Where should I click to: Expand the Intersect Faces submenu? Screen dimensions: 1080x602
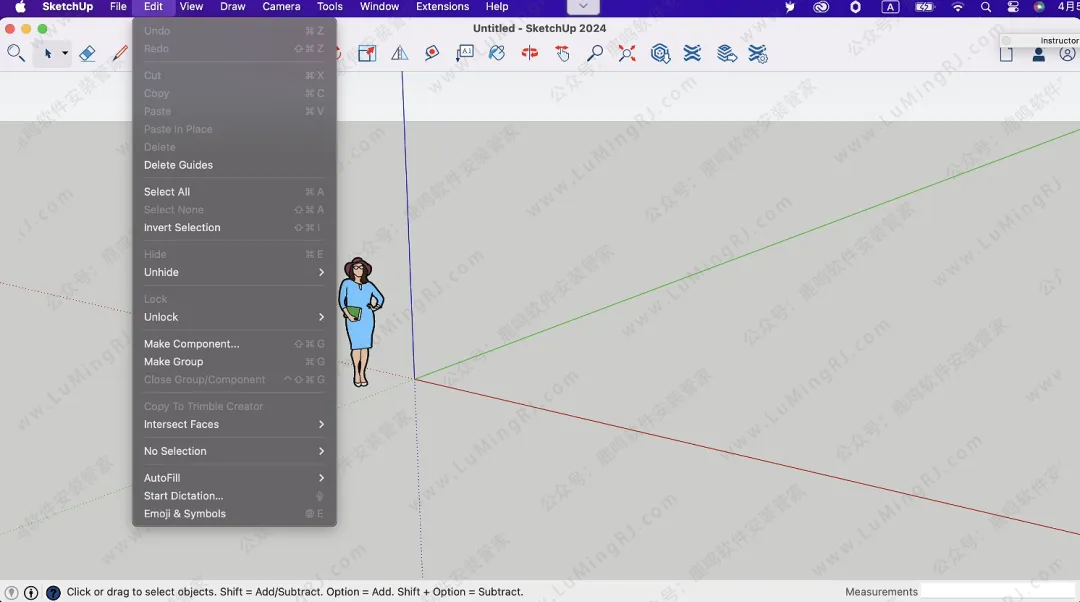click(x=234, y=424)
